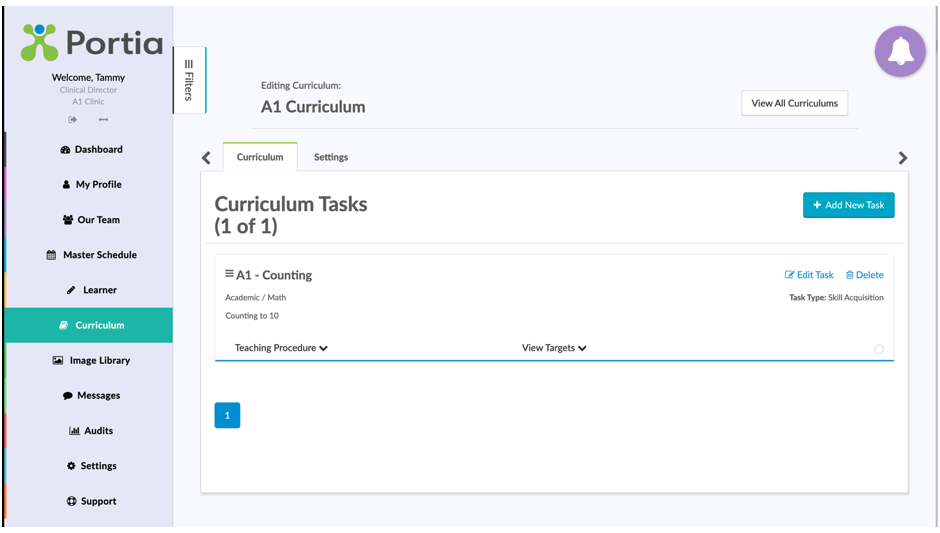Screen dimensions: 940x533
Task: Go to page 1 in pagination
Action: 227,415
